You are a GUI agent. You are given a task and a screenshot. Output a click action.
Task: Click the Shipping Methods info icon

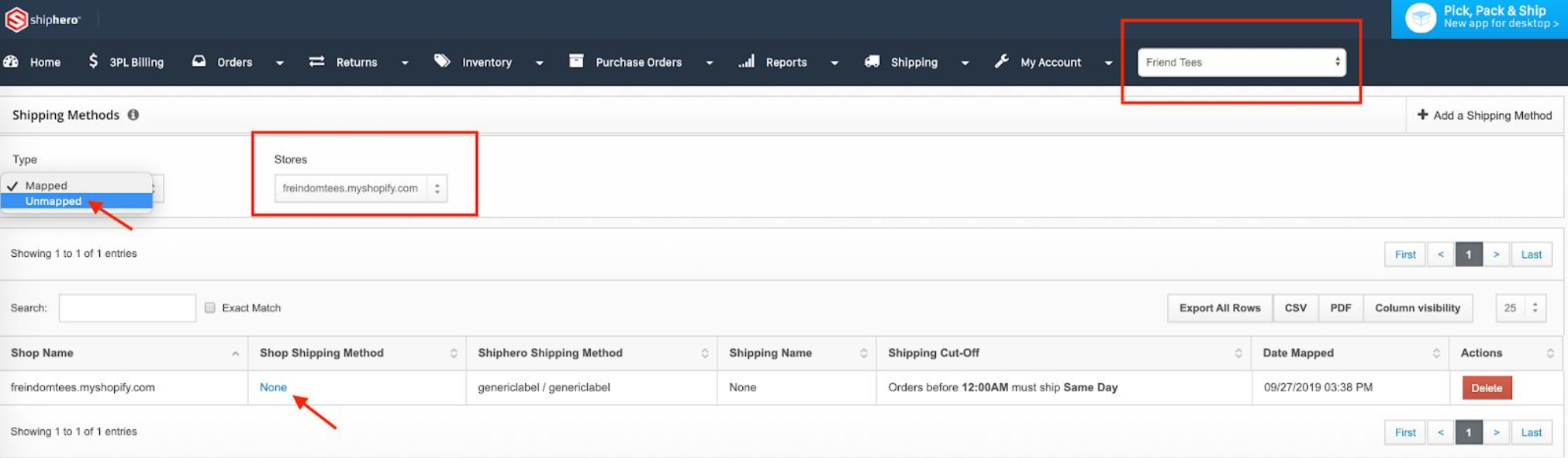[x=133, y=115]
